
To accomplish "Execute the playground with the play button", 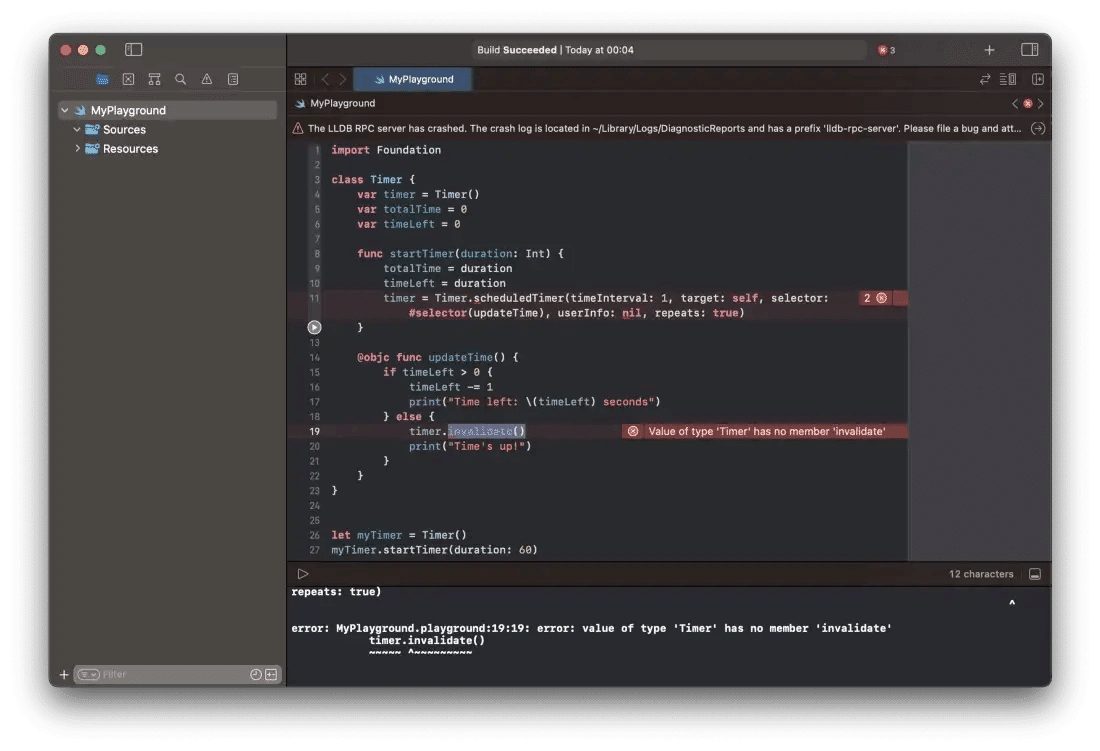I will (303, 574).
